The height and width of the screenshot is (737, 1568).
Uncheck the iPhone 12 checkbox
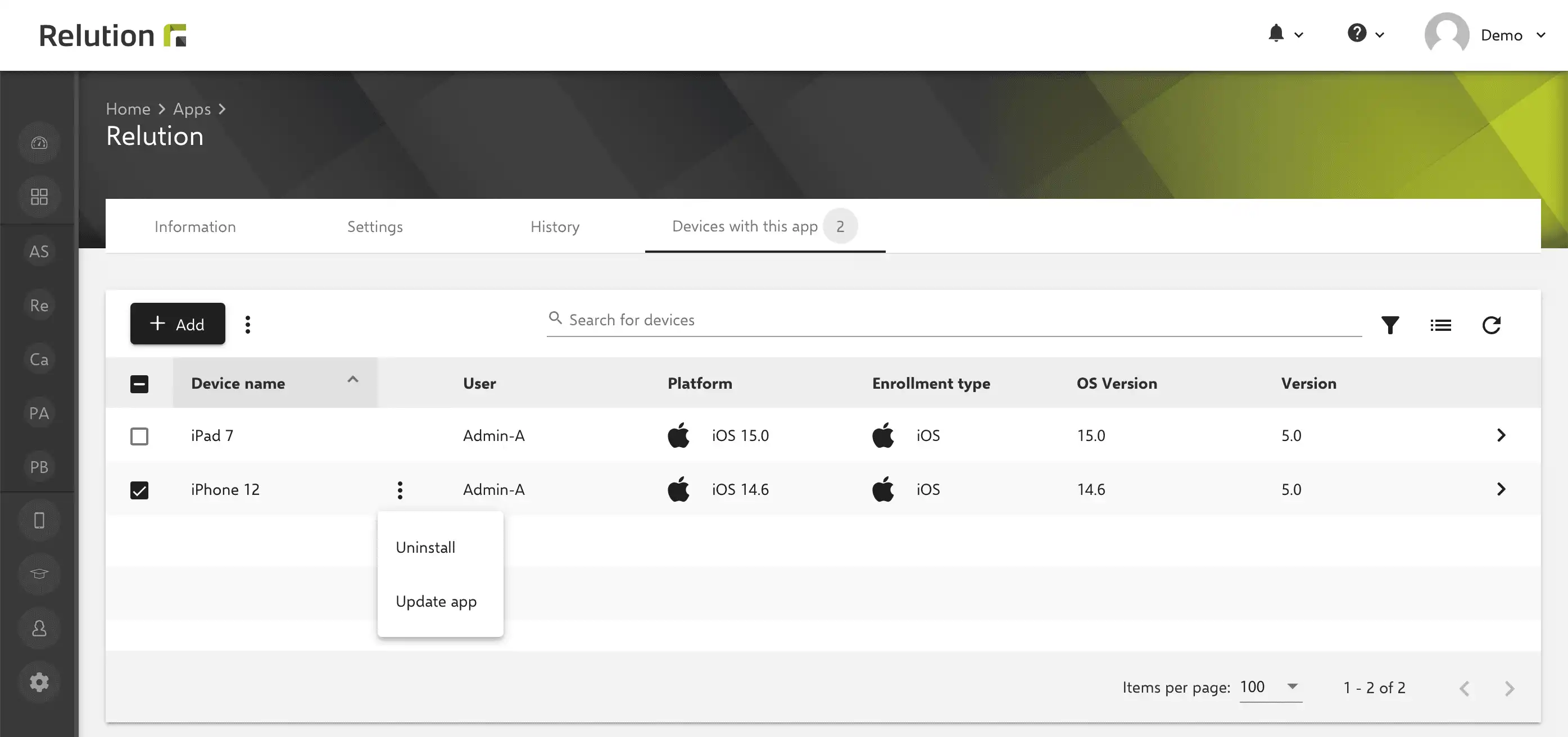coord(139,490)
